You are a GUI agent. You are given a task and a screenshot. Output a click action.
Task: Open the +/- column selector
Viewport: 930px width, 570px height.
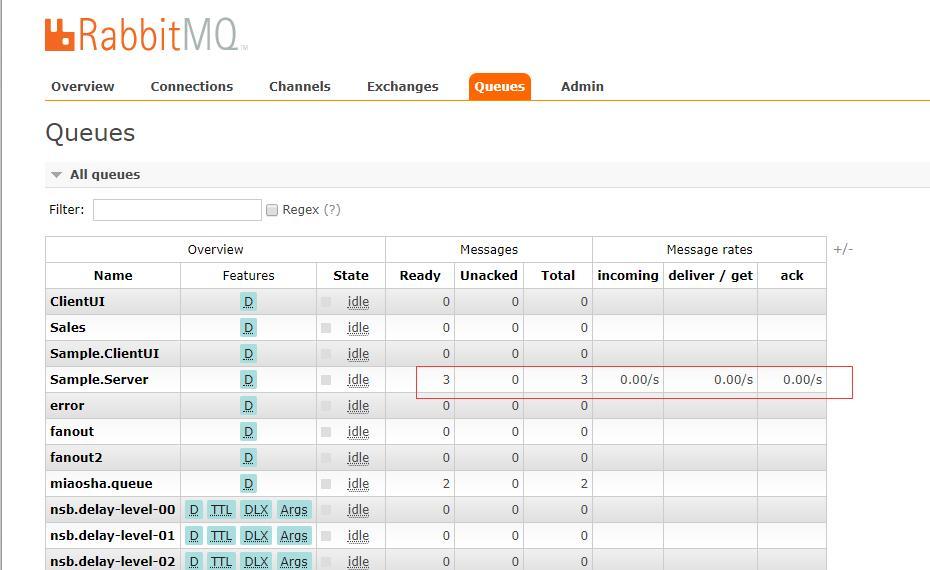[843, 249]
